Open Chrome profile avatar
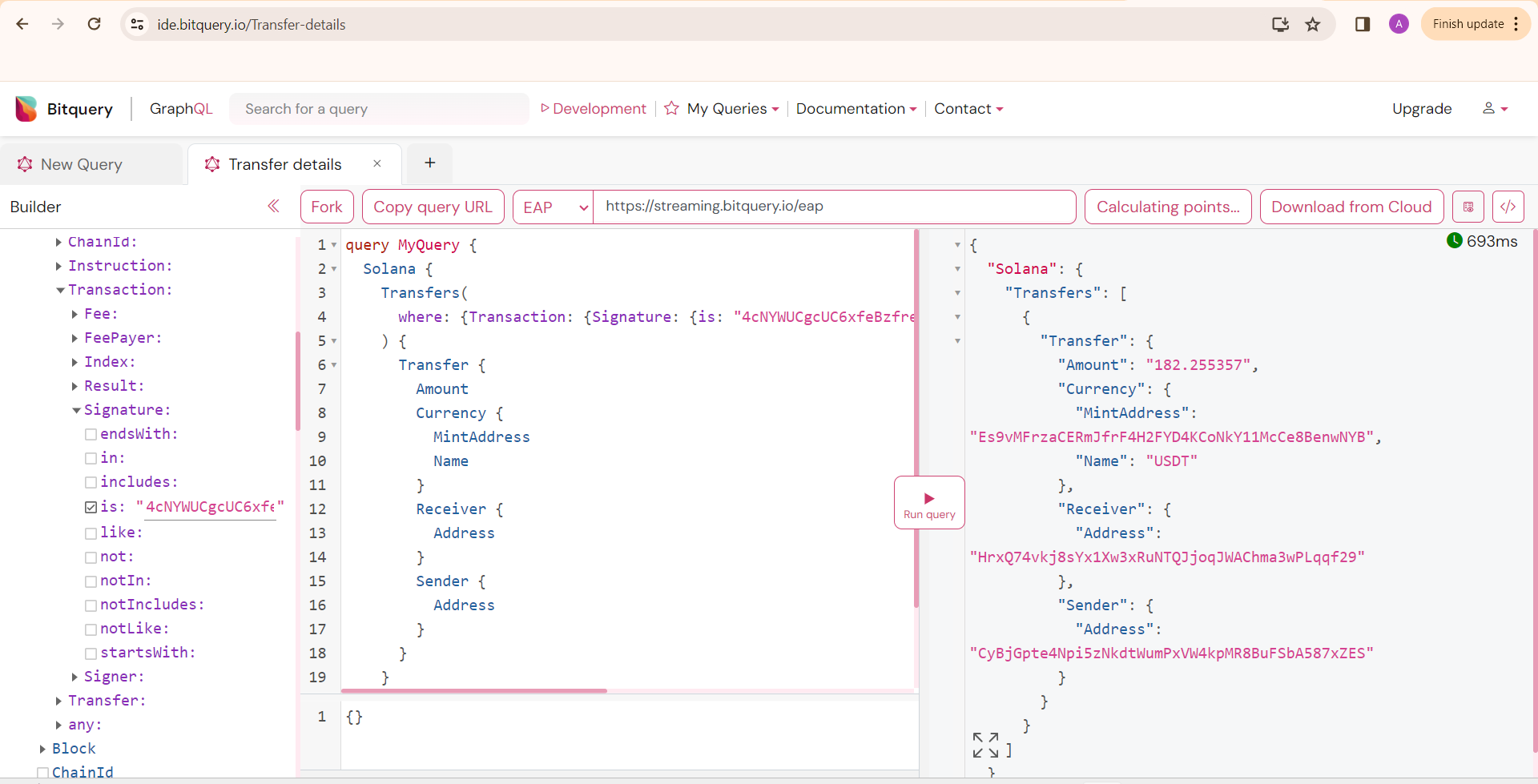 [1399, 24]
